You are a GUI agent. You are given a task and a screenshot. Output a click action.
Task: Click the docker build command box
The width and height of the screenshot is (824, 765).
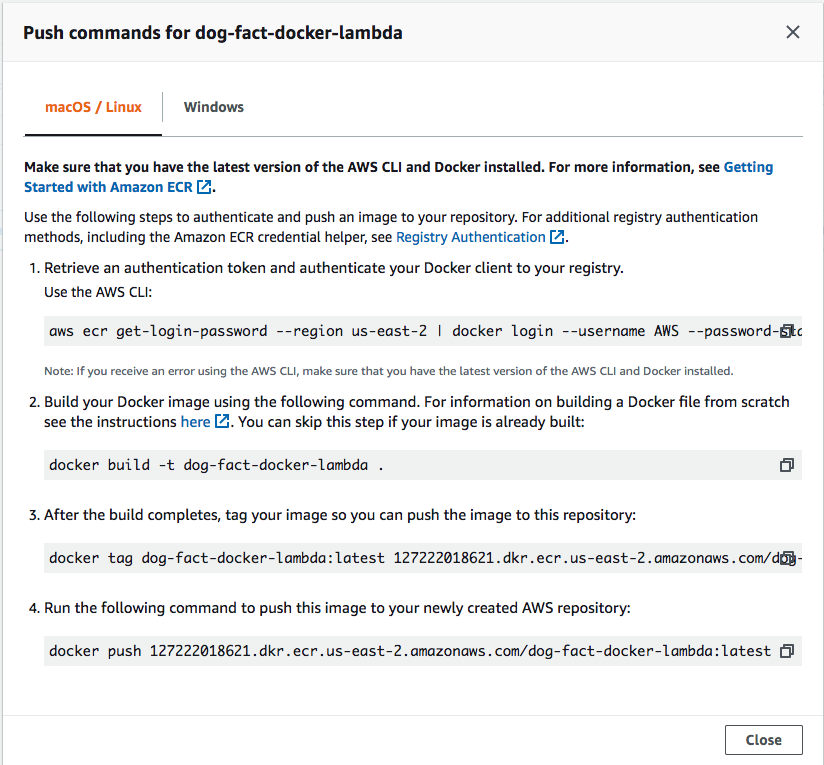pyautogui.click(x=423, y=465)
